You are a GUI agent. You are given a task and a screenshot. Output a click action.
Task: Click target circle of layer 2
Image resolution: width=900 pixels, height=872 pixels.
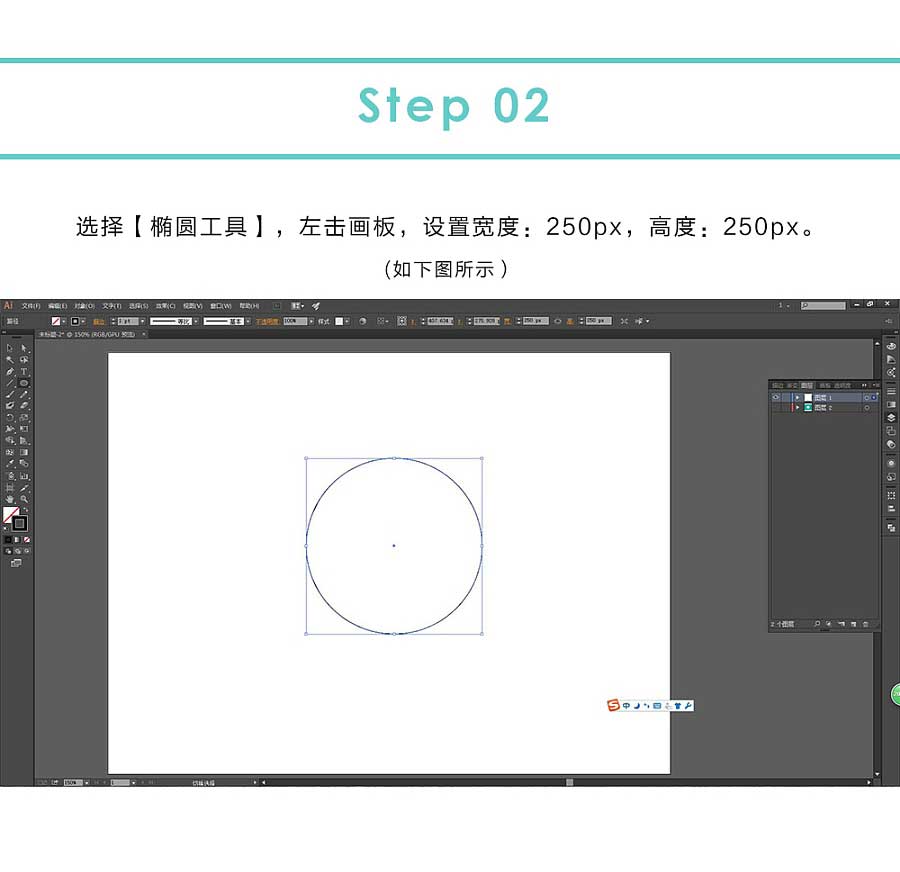[867, 408]
